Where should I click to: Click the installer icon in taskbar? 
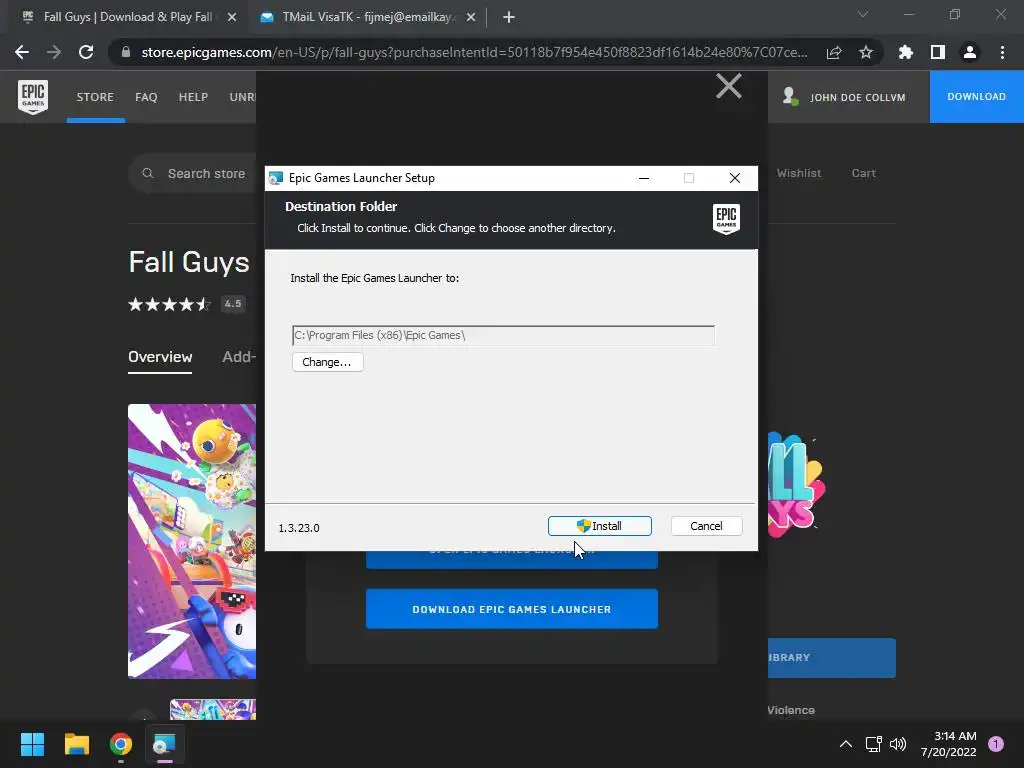[165, 744]
